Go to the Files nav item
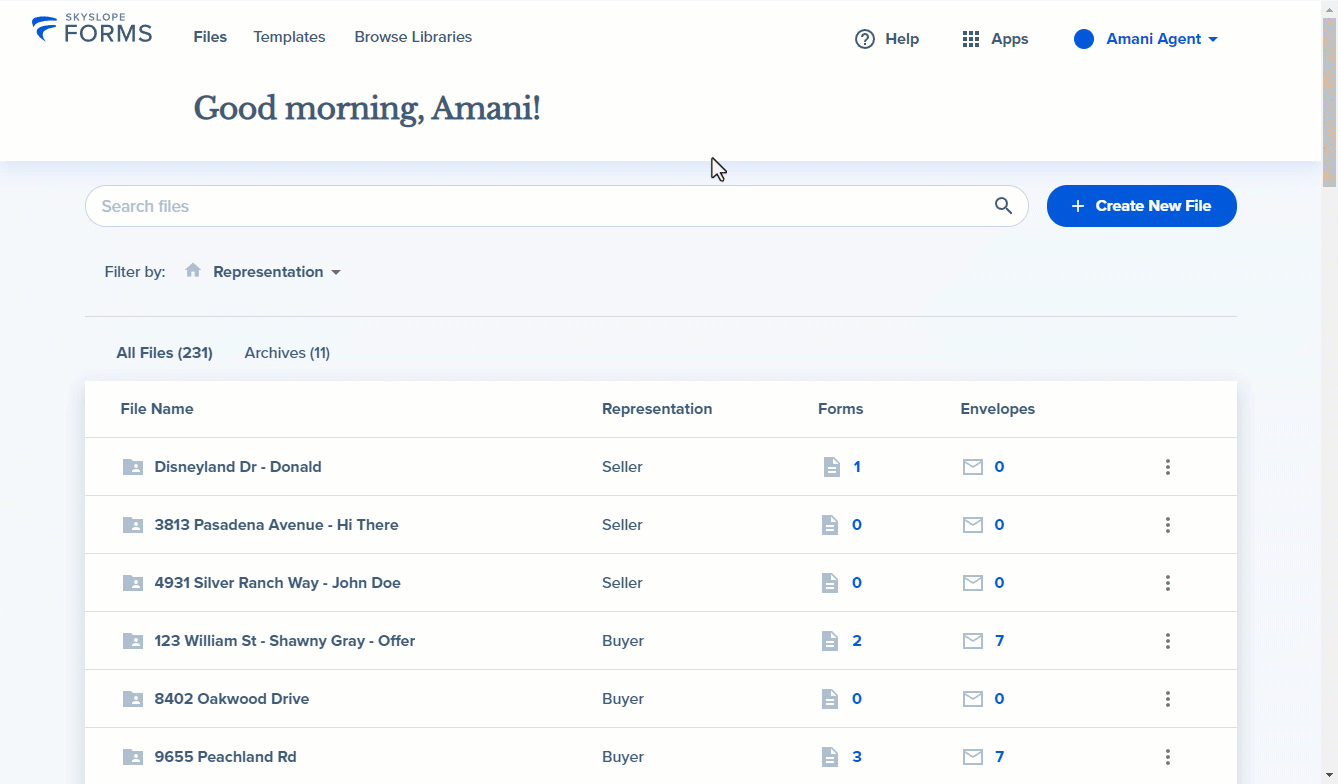Screen dimensions: 1338x784 tap(210, 37)
